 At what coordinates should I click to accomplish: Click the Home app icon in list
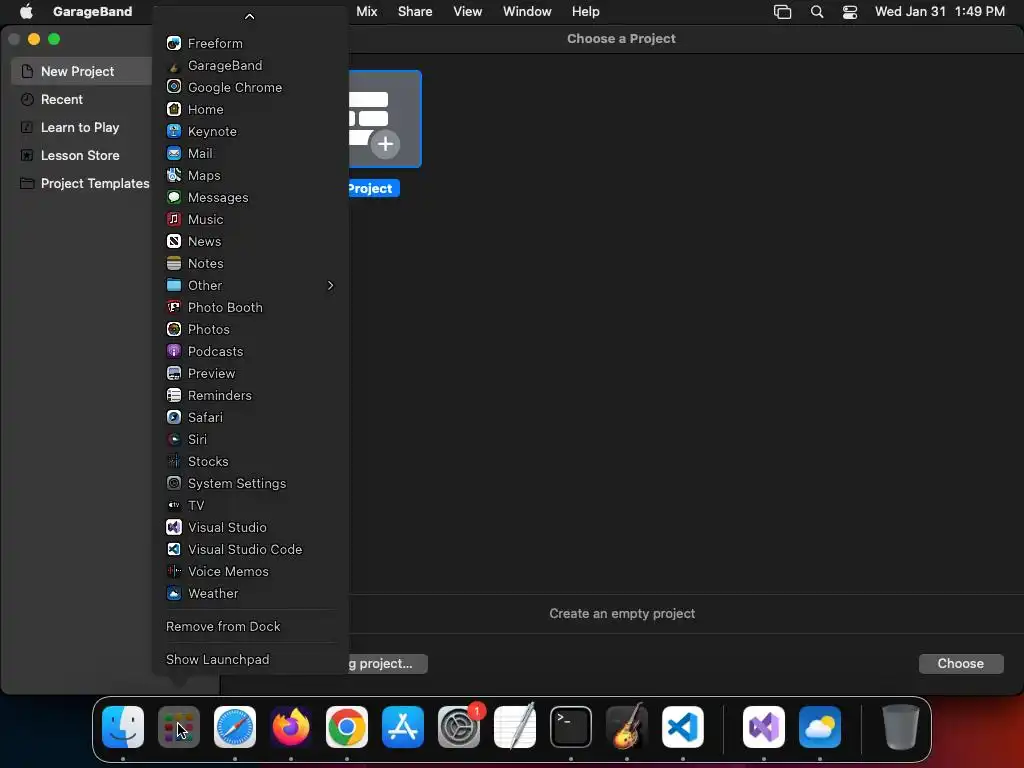(174, 109)
